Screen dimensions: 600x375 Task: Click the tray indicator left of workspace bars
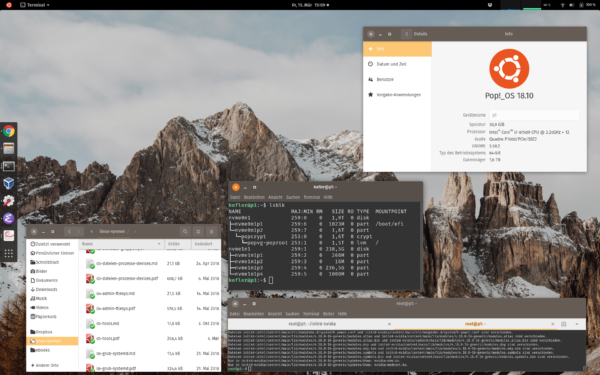(x=490, y=5)
